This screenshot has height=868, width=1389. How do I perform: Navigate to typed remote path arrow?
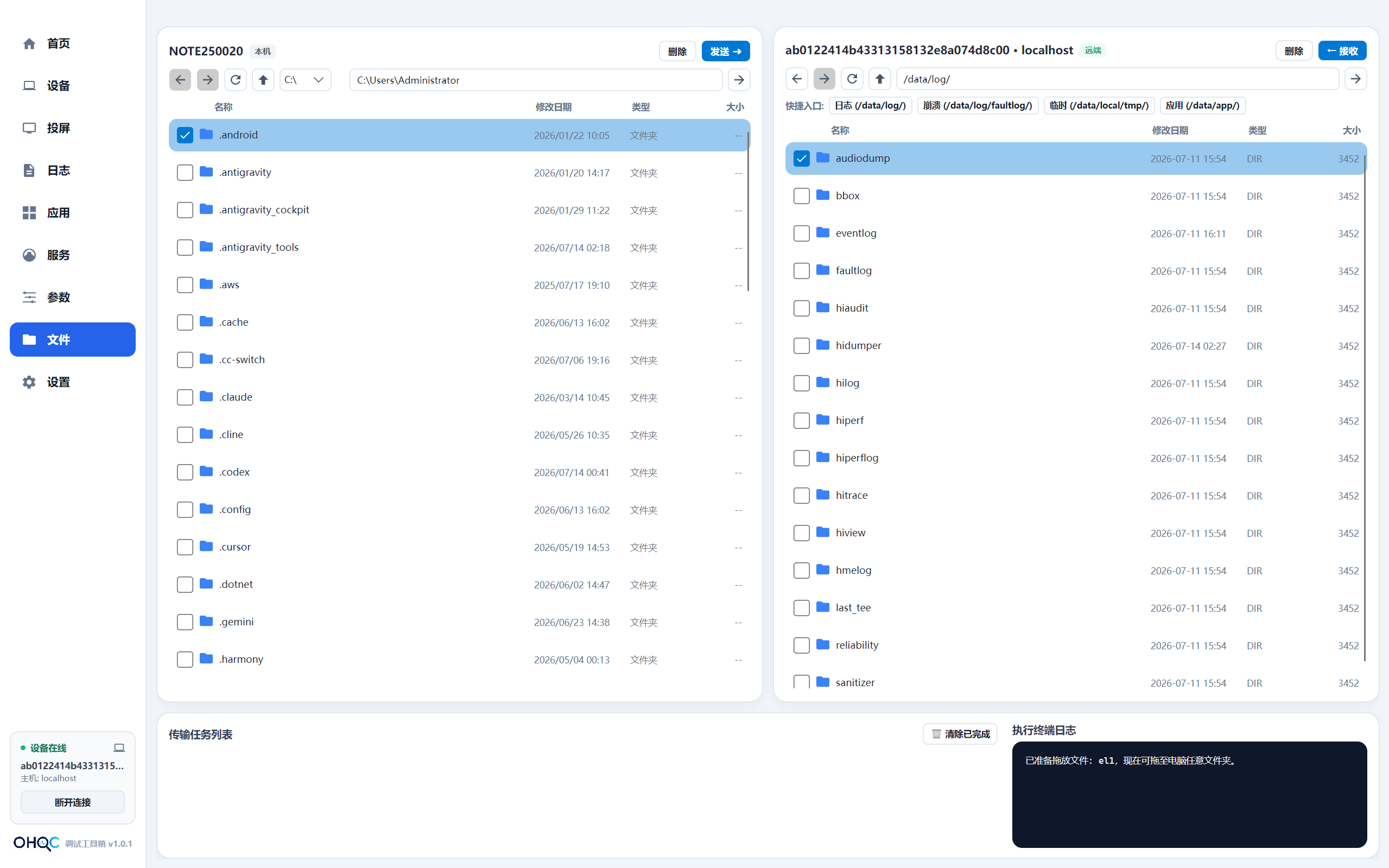(1355, 79)
